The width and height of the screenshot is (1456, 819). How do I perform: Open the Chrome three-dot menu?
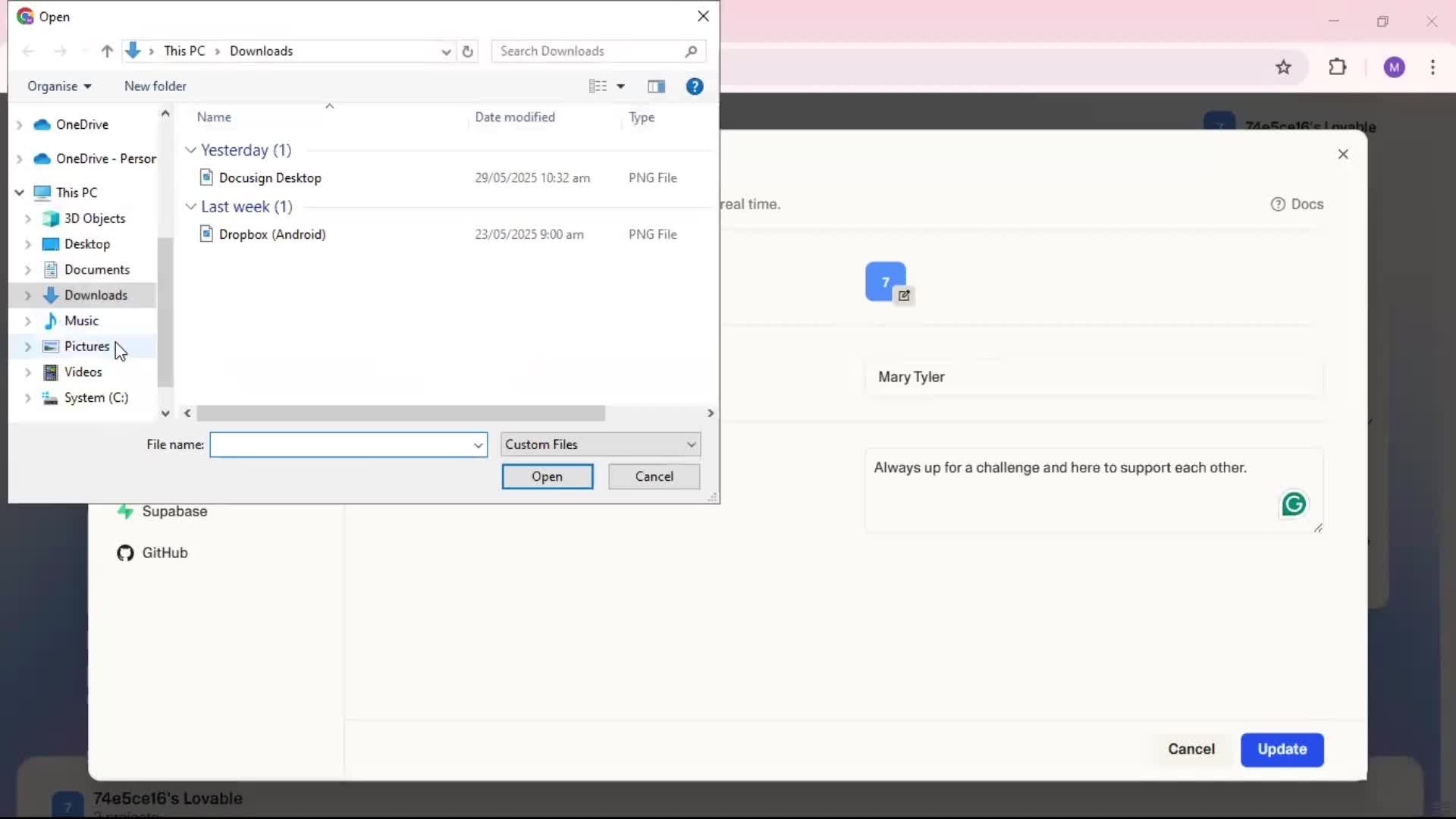[1432, 67]
